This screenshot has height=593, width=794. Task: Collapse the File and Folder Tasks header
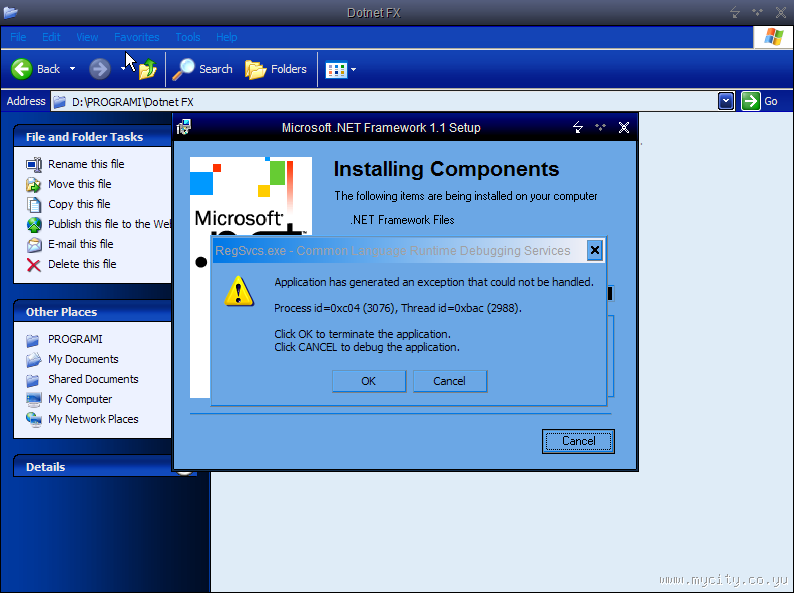click(93, 137)
